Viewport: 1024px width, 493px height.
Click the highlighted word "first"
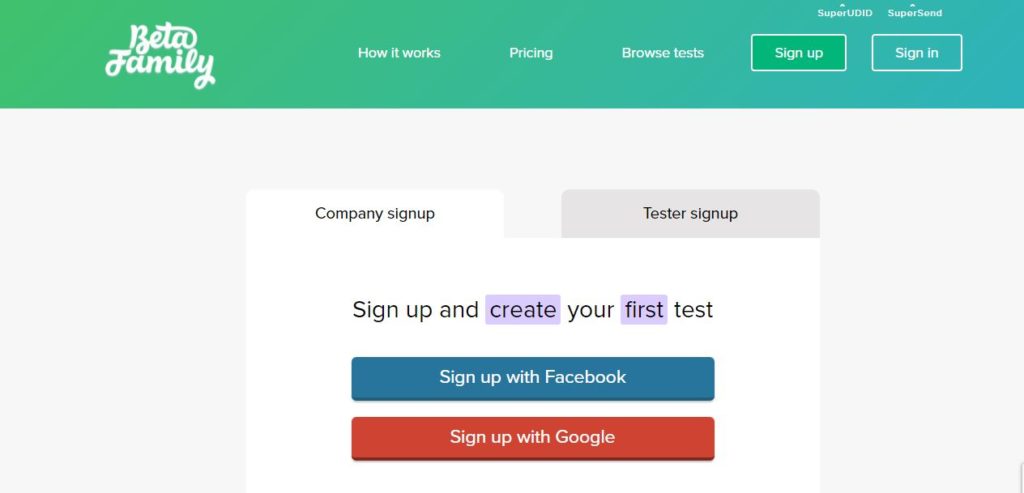coord(644,310)
